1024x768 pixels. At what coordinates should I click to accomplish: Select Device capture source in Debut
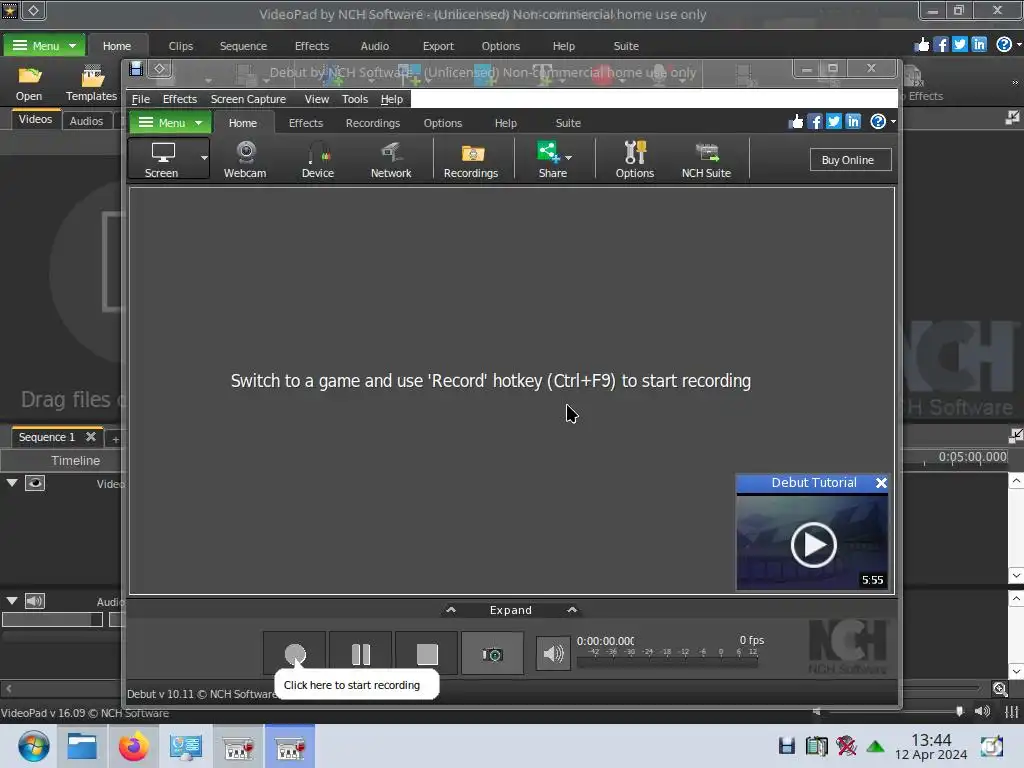(317, 159)
